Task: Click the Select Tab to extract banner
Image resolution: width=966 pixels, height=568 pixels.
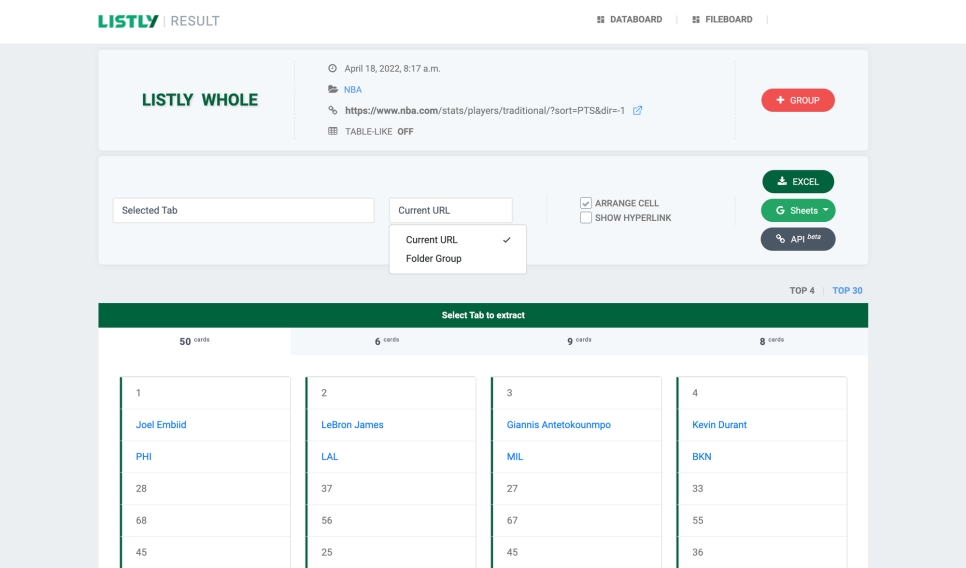Action: coord(483,315)
